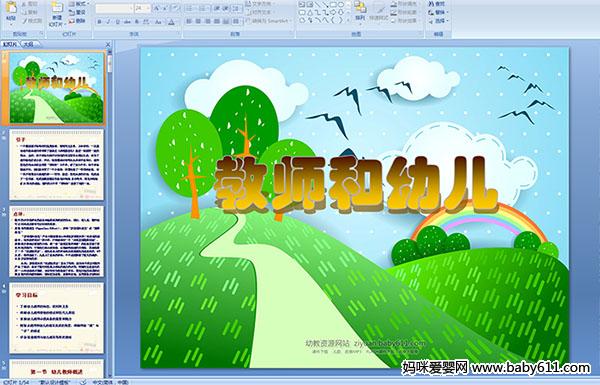This screenshot has height=385, width=600.
Task: Switch to the Outline tab in slide pane
Action: click(x=29, y=44)
